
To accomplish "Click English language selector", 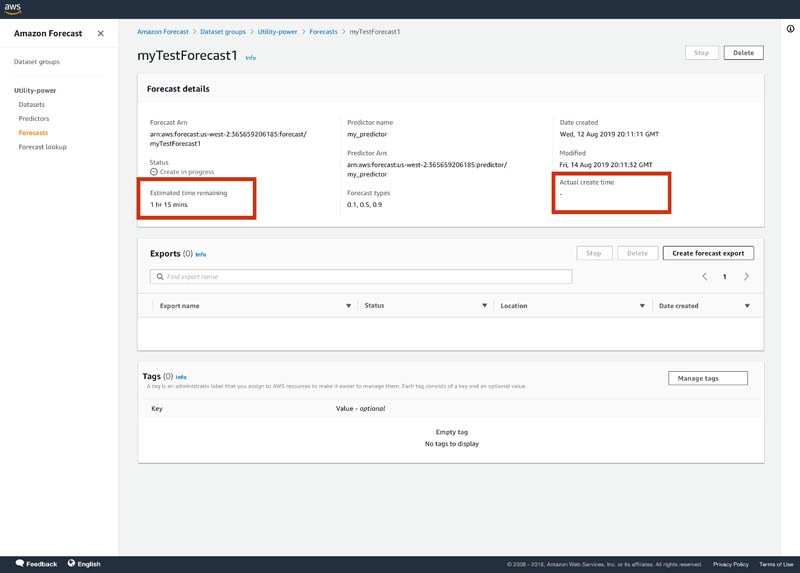I will [89, 564].
